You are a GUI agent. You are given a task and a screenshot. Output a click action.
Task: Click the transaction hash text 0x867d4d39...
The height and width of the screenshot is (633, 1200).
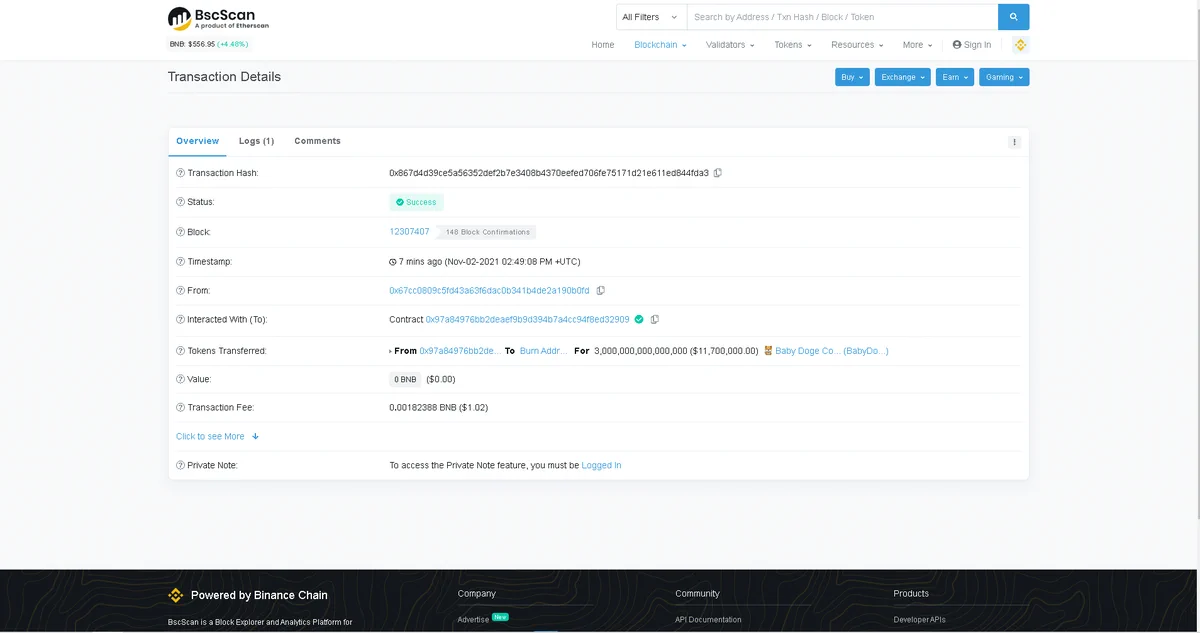click(549, 173)
